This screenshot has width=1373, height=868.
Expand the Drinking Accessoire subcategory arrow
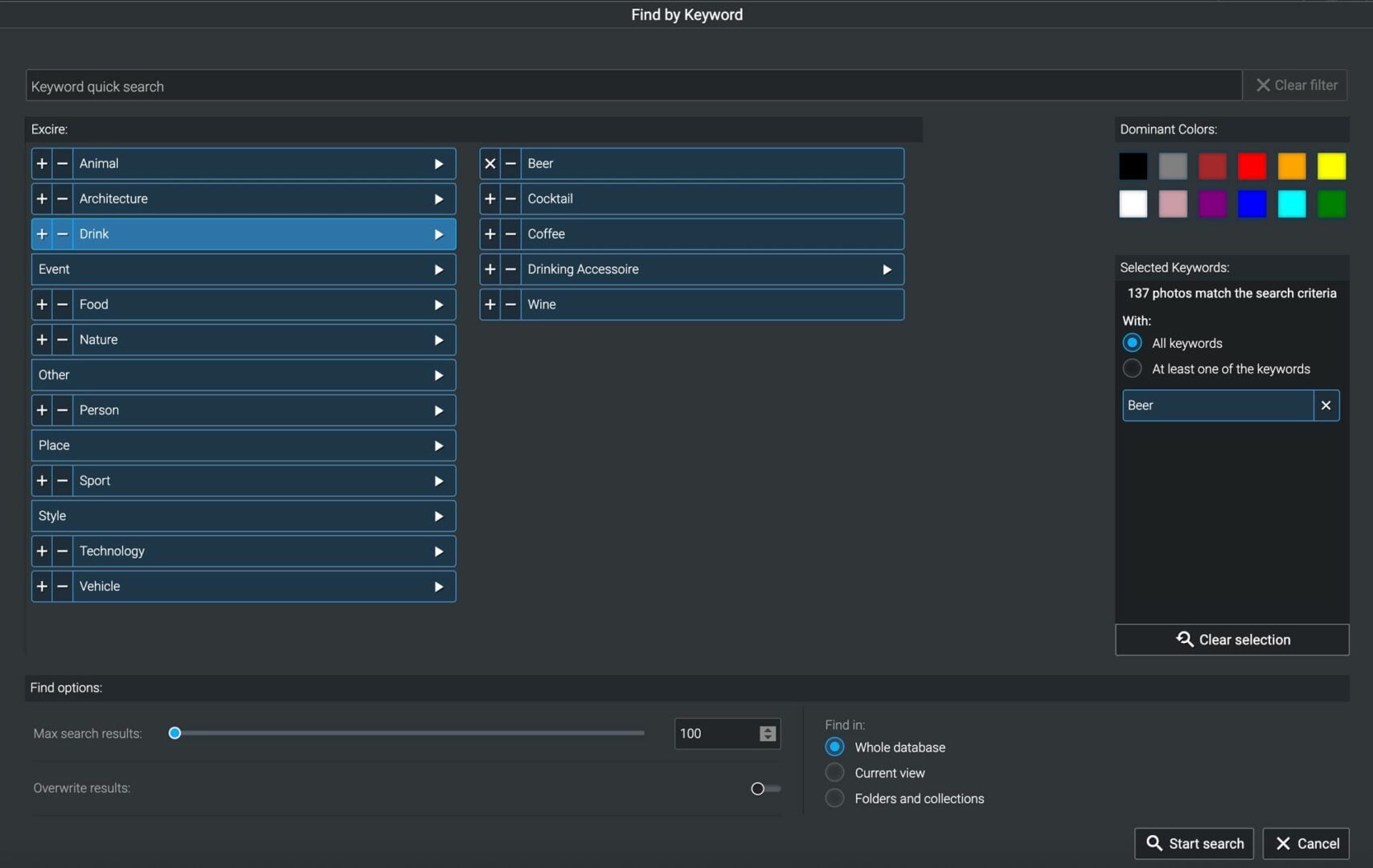[887, 270]
